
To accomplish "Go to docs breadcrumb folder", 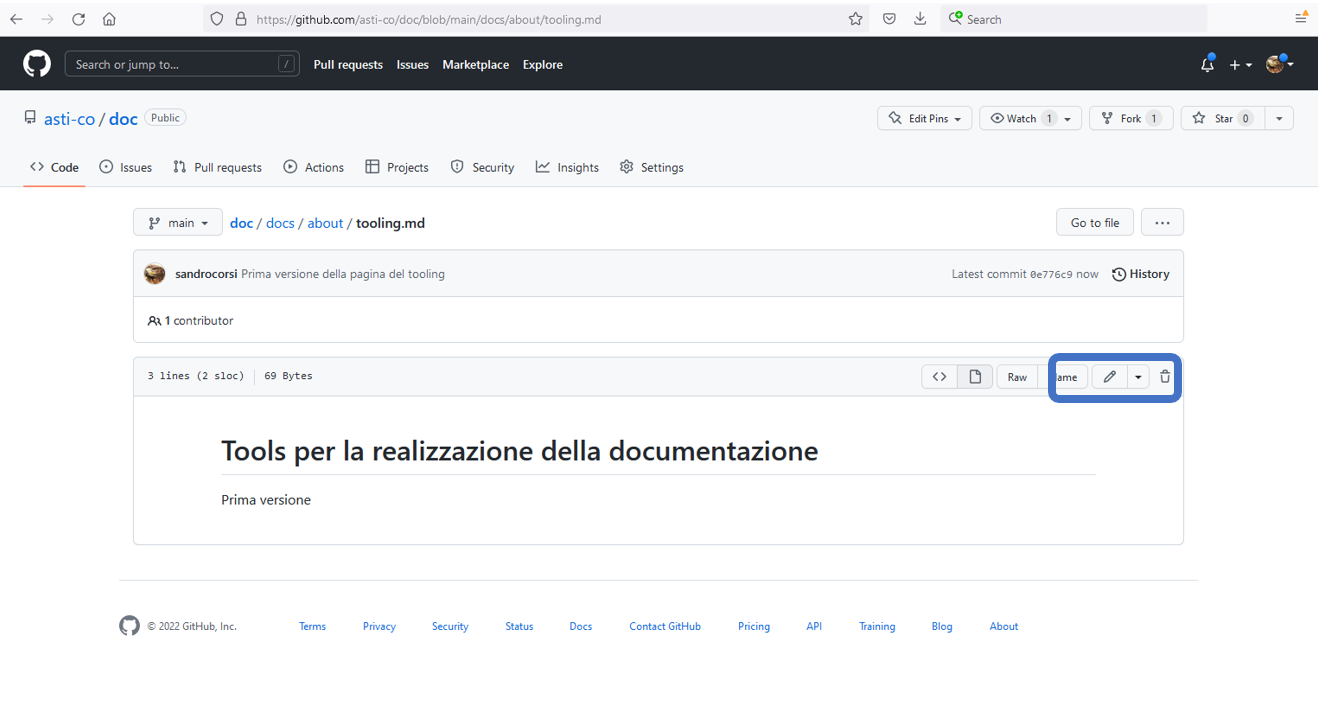I will click(280, 223).
